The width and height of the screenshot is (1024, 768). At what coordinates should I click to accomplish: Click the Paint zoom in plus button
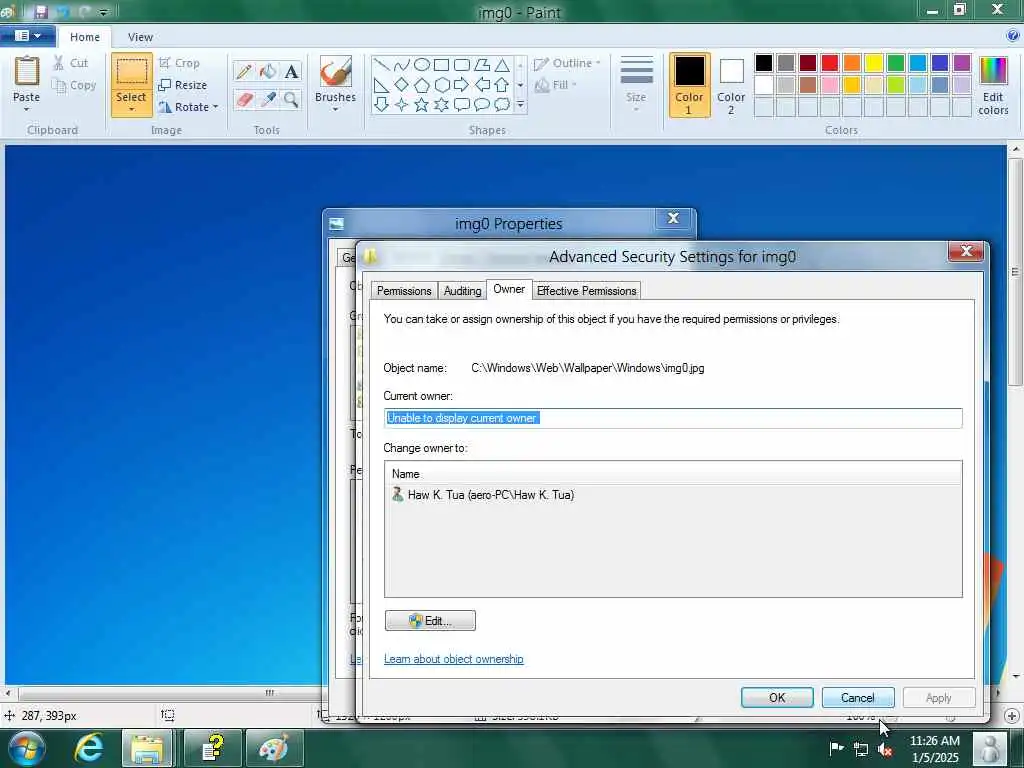(x=1012, y=716)
